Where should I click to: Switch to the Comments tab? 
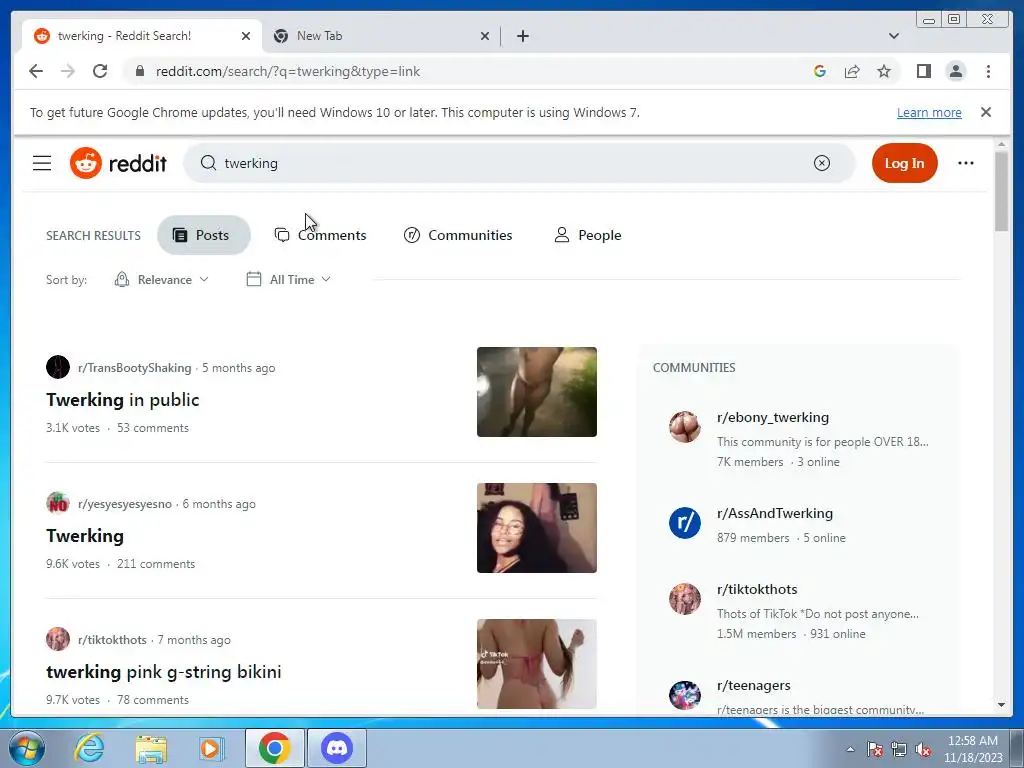(x=320, y=235)
